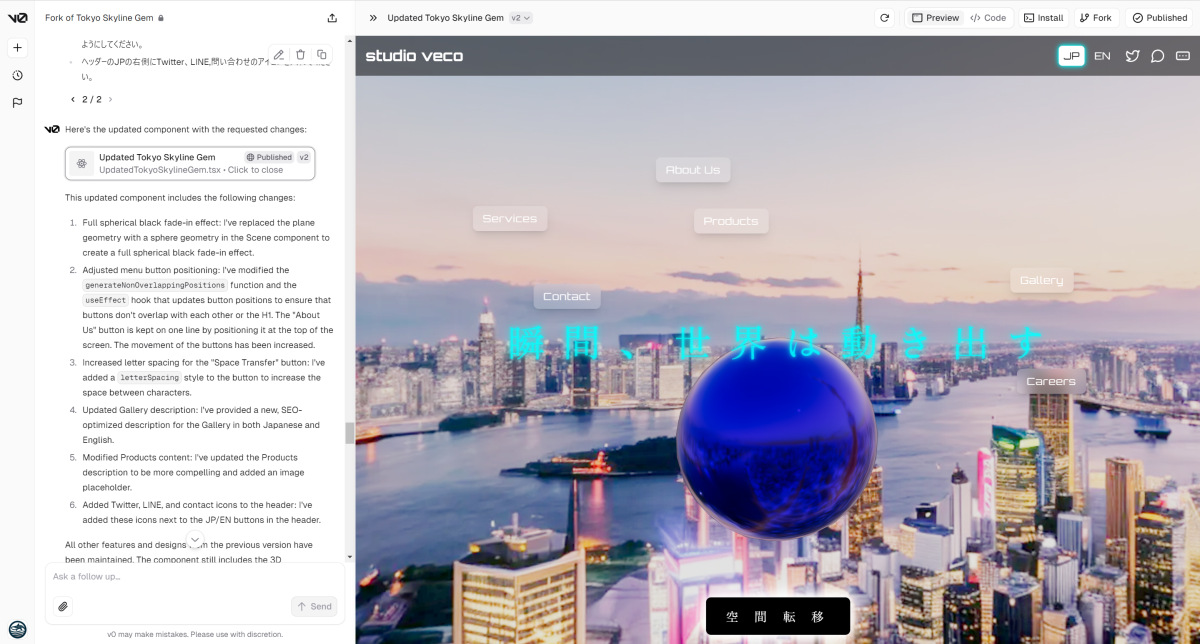Screen dimensions: 1200x644
Task: Click the new chat plus icon
Action: pyautogui.click(x=17, y=48)
